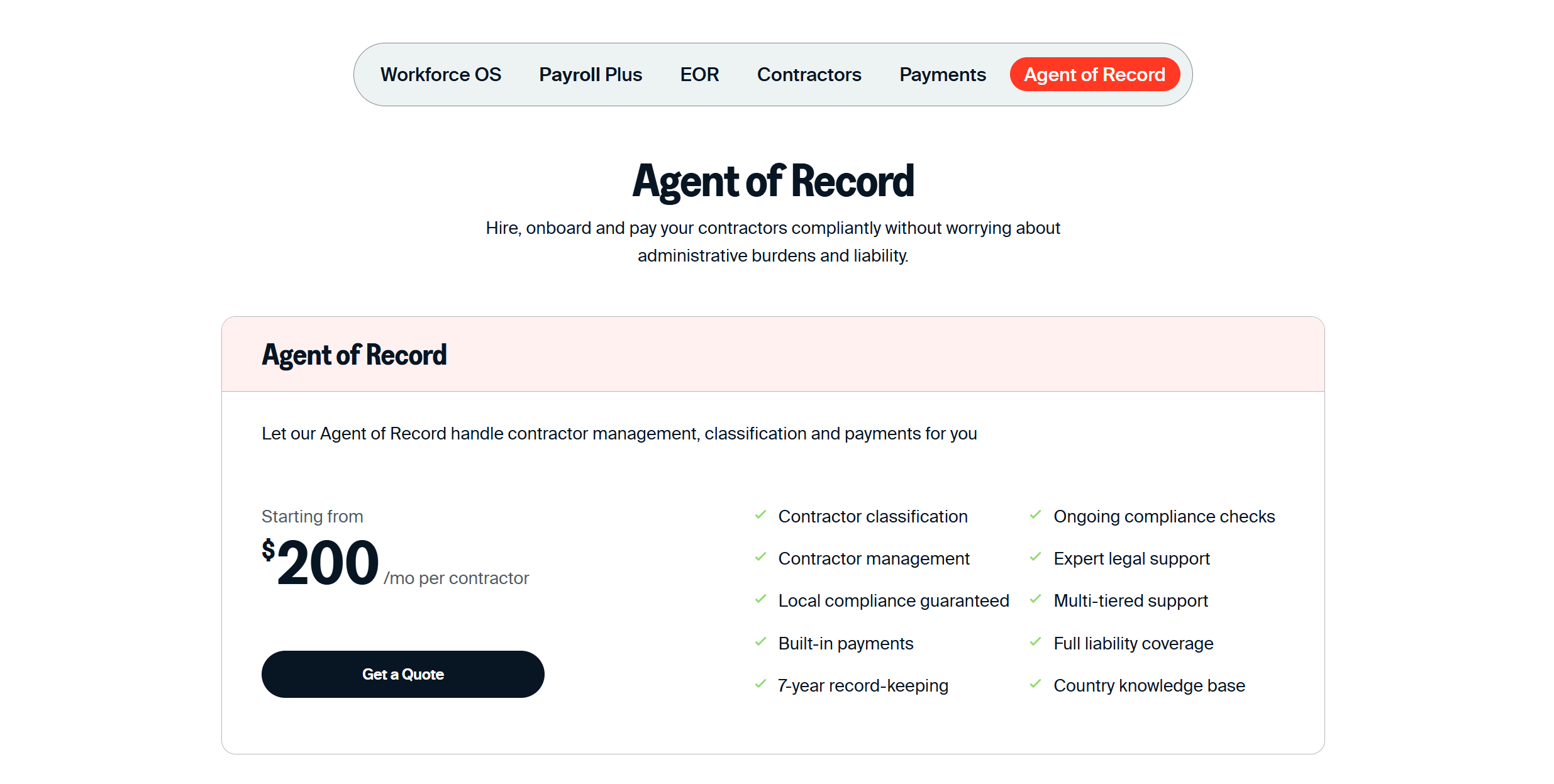Viewport: 1554px width, 784px height.
Task: Click checkmark beside Full liability coverage
Action: 1035,642
